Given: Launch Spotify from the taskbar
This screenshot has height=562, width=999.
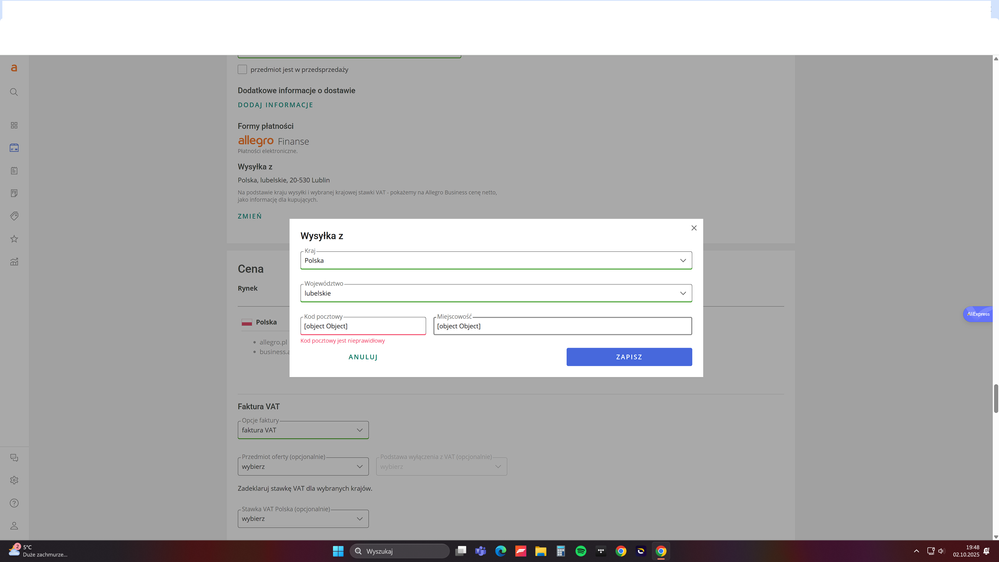Looking at the screenshot, I should [x=581, y=551].
